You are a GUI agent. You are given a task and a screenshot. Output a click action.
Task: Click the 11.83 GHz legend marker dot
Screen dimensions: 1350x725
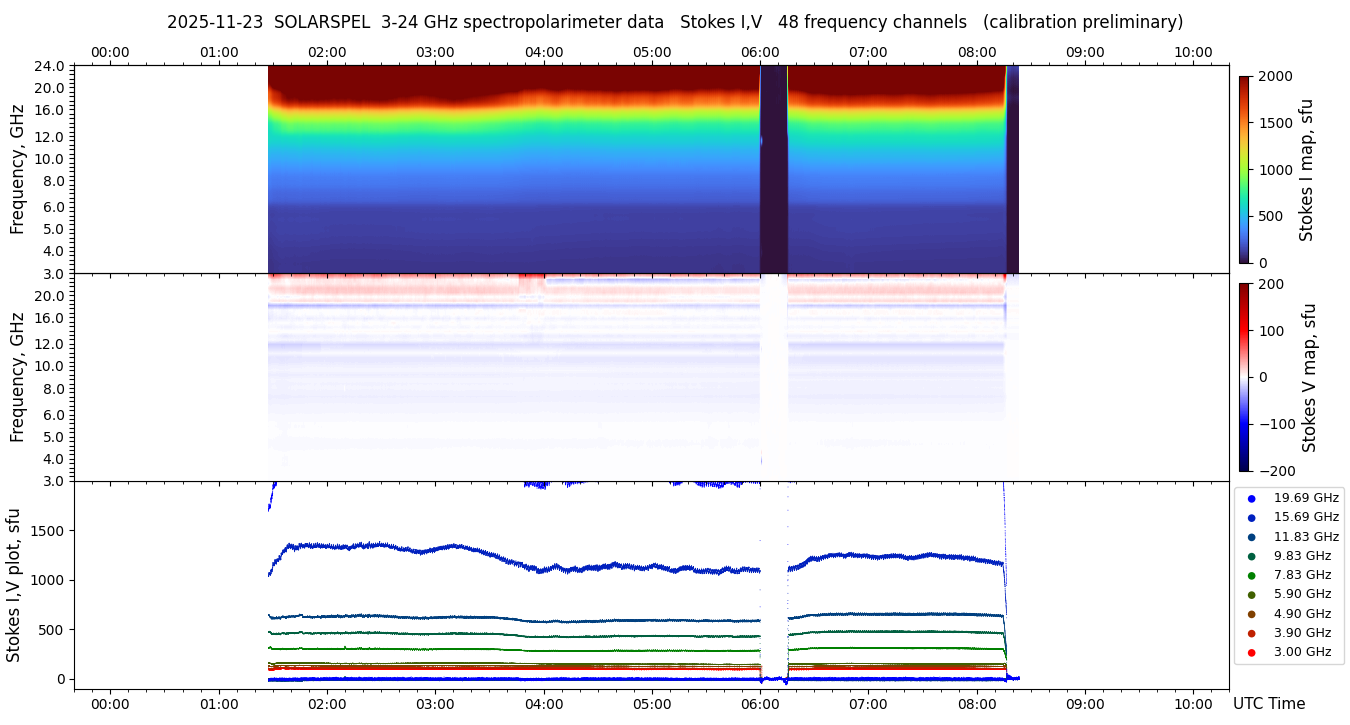coord(1251,537)
